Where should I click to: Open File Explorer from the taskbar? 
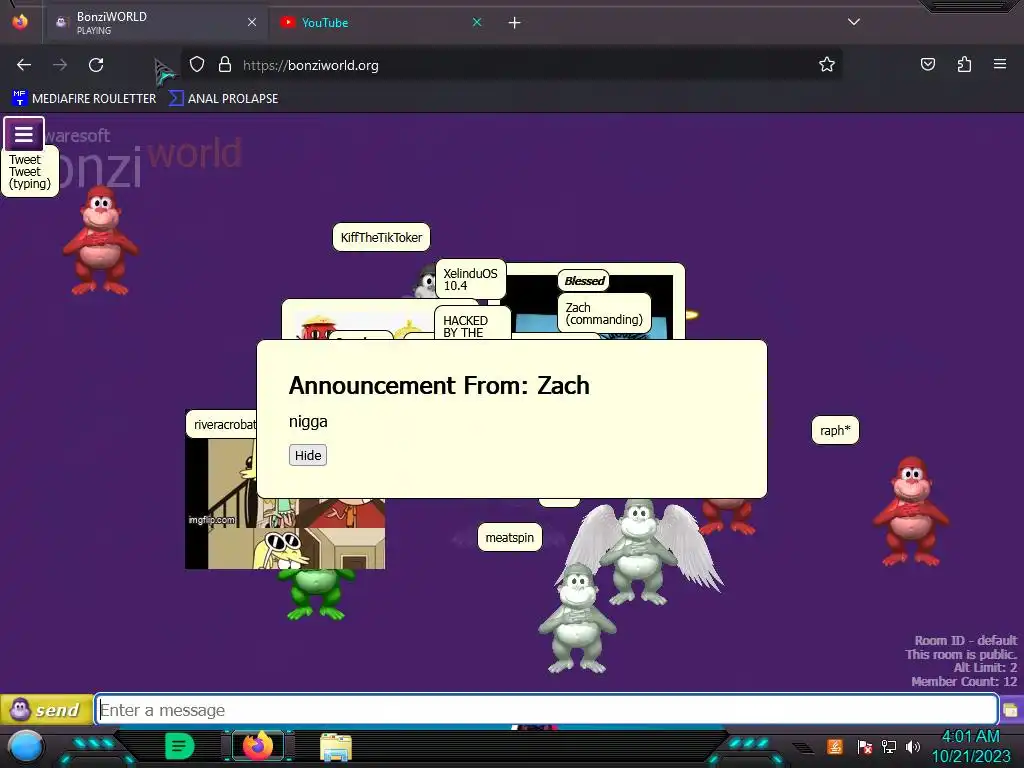click(336, 747)
